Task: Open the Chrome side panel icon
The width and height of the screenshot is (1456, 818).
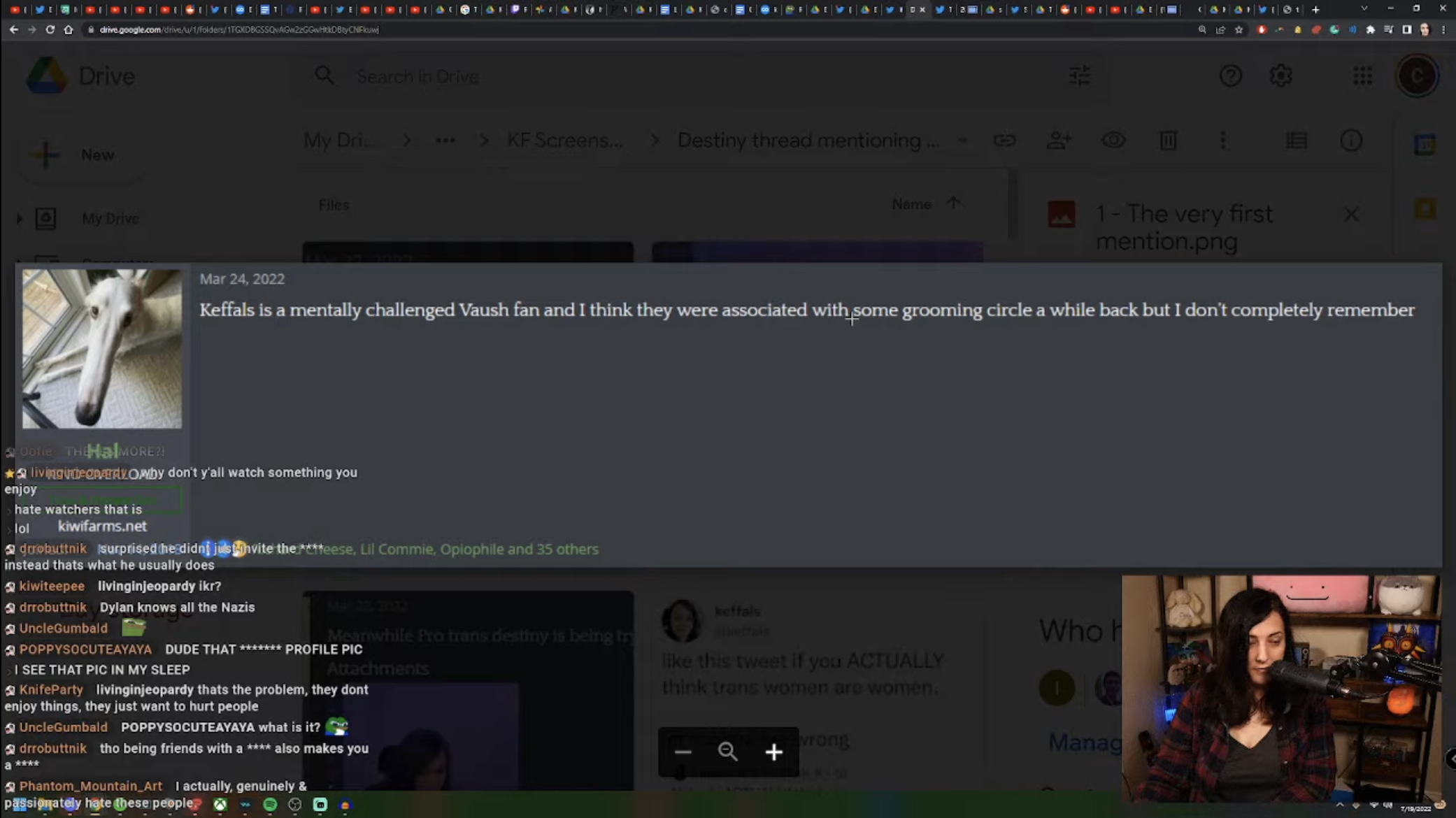Action: click(1406, 29)
